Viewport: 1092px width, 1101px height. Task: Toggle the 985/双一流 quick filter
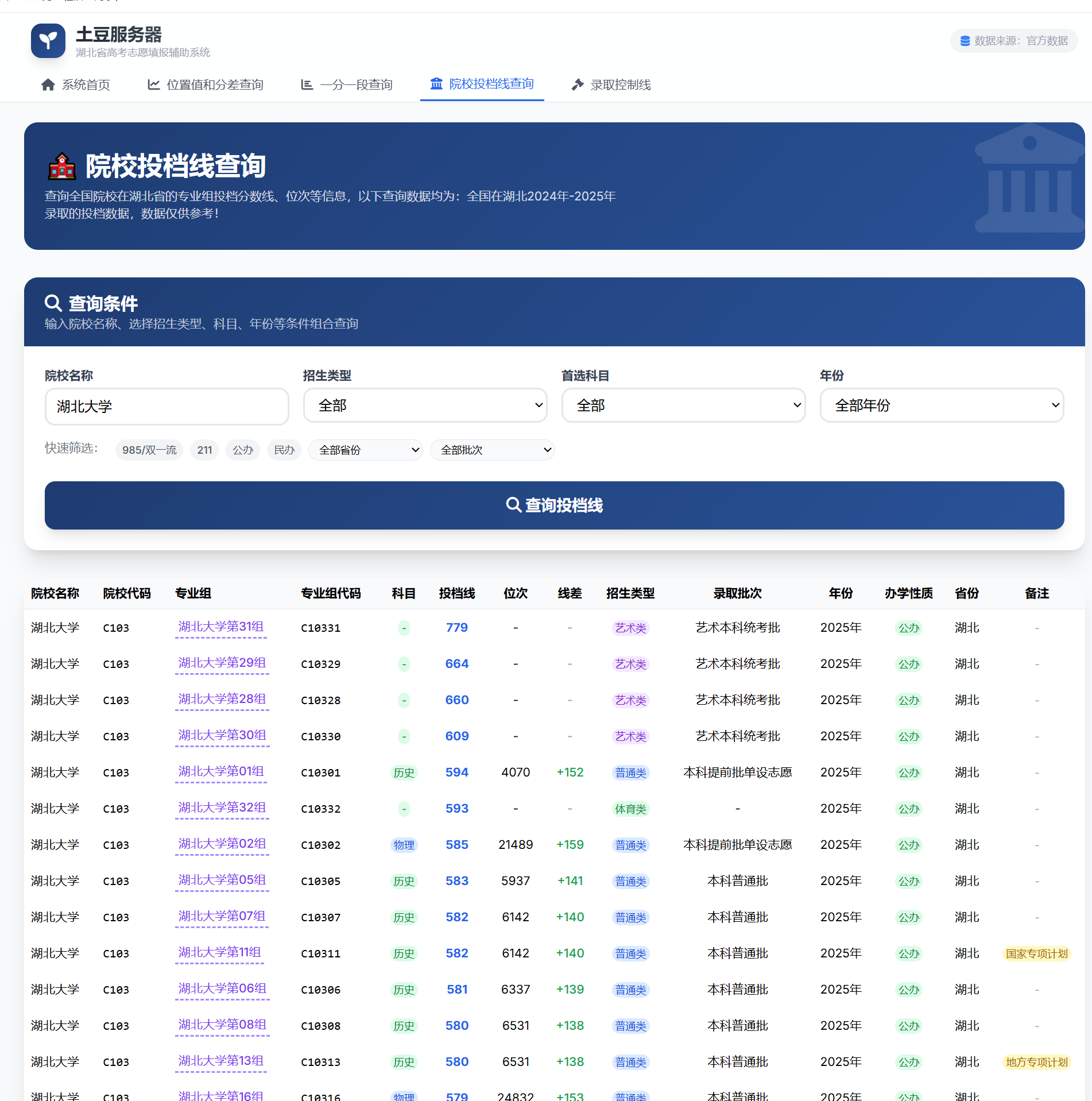[x=149, y=450]
